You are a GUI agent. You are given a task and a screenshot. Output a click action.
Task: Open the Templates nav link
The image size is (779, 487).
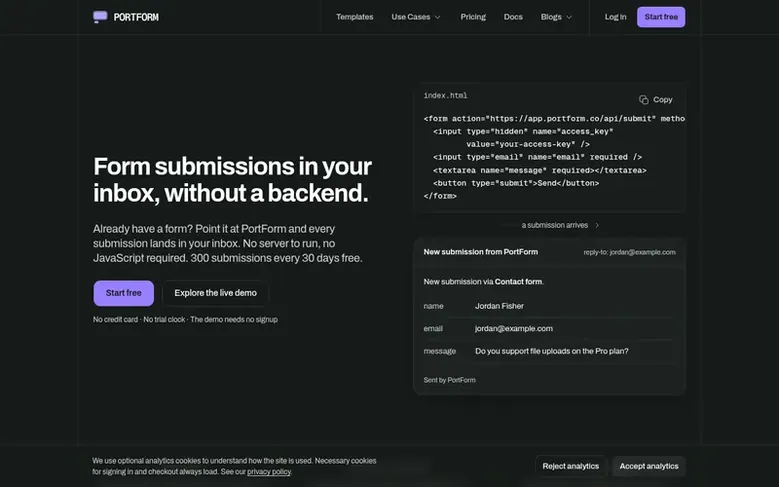(354, 17)
